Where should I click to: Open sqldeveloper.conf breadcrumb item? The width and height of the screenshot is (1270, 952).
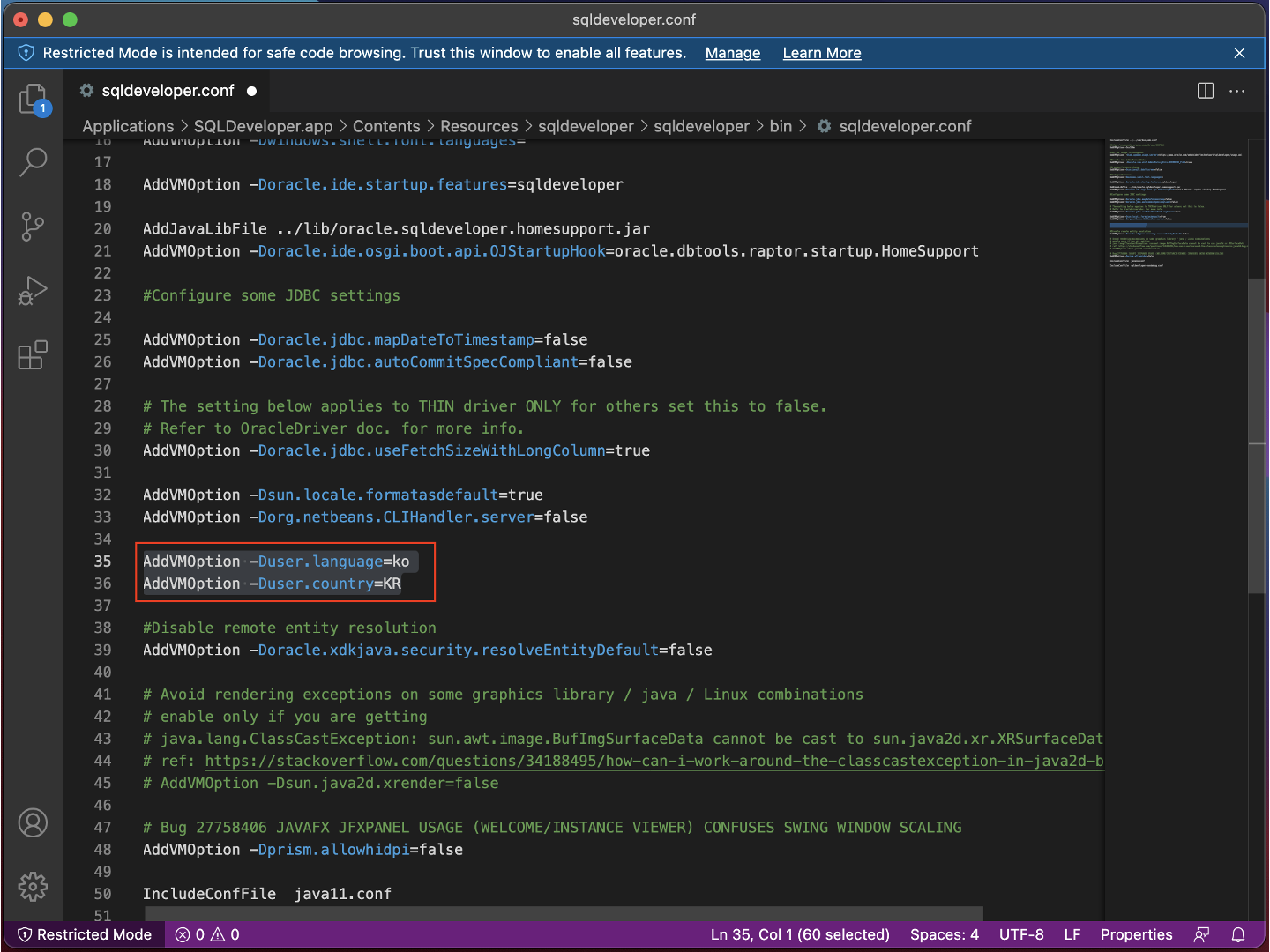click(894, 126)
